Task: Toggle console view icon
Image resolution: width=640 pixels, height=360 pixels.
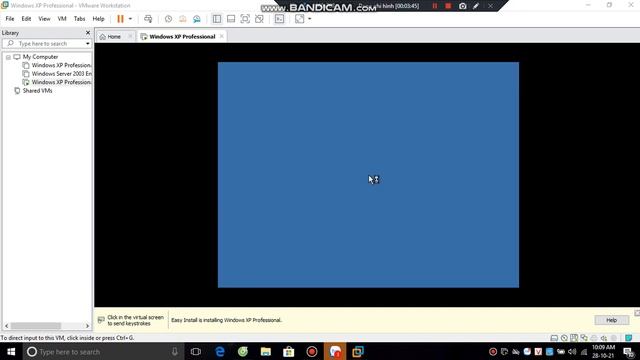Action: click(x=279, y=19)
